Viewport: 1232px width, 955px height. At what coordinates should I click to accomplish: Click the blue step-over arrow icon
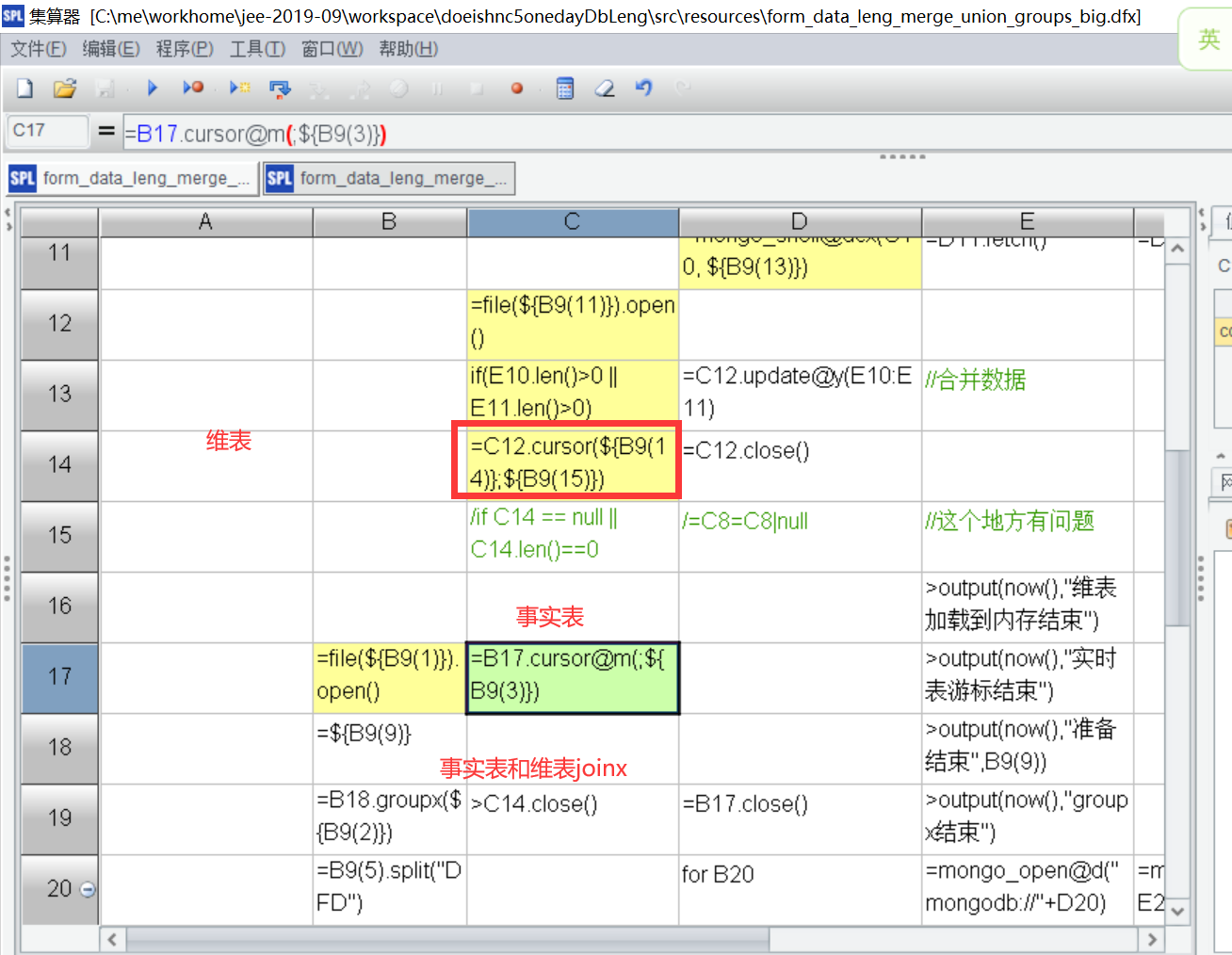pyautogui.click(x=280, y=89)
